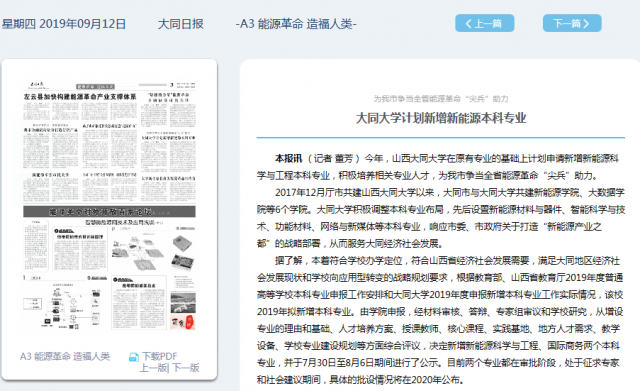
Task: Open previous edition page 上一版
Action: click(x=153, y=368)
